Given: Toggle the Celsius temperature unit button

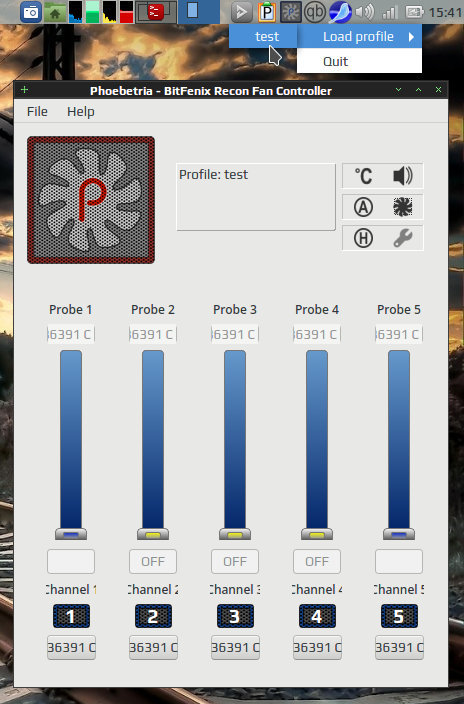Looking at the screenshot, I should click(363, 176).
